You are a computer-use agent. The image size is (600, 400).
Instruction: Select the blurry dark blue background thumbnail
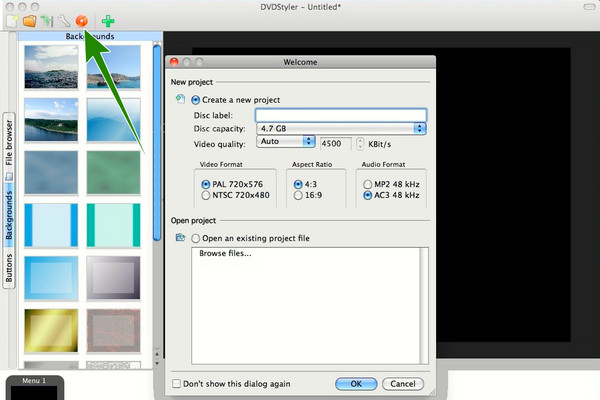[x=51, y=172]
